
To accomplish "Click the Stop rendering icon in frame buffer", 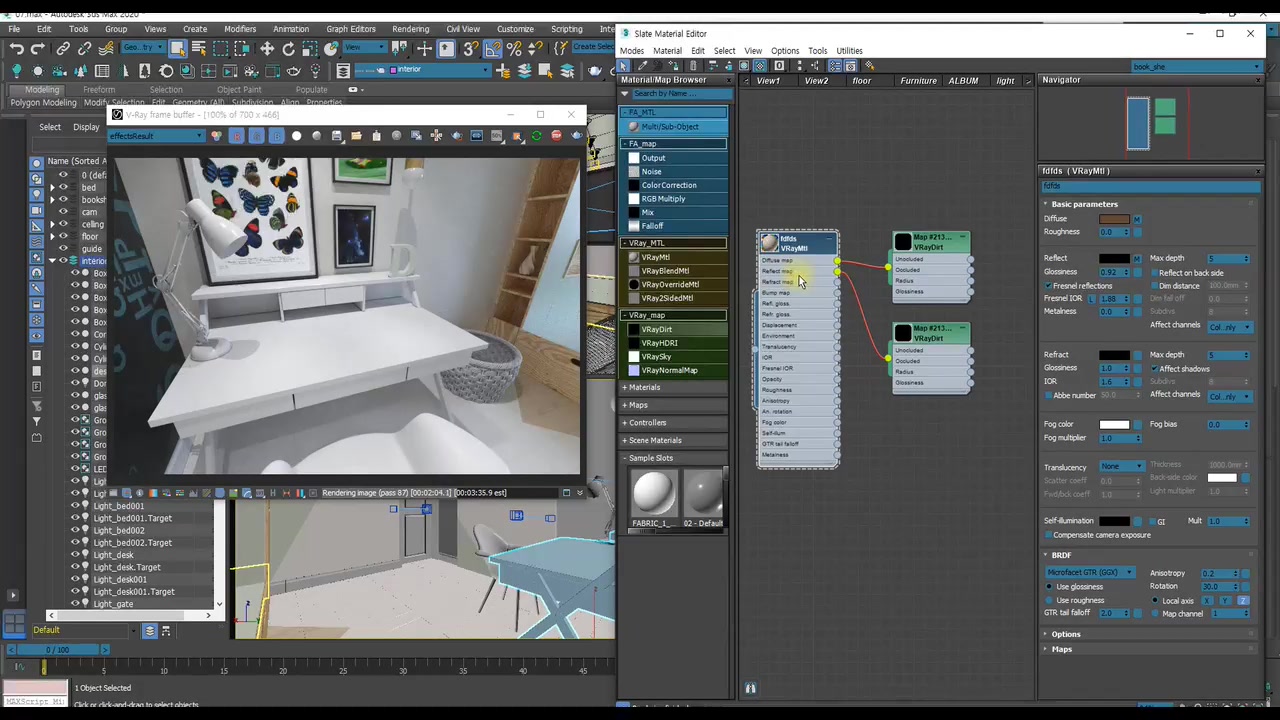I will (x=556, y=136).
